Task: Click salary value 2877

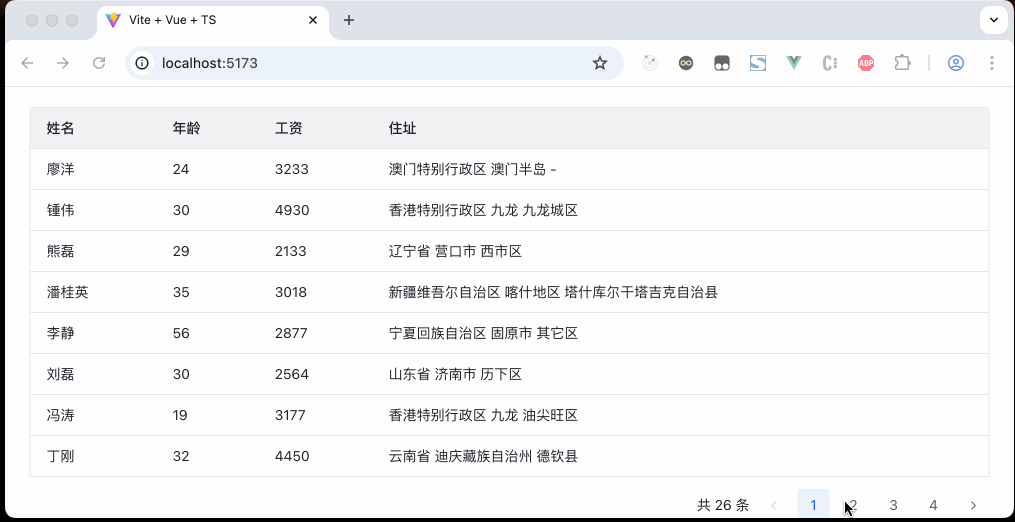Action: pos(291,333)
